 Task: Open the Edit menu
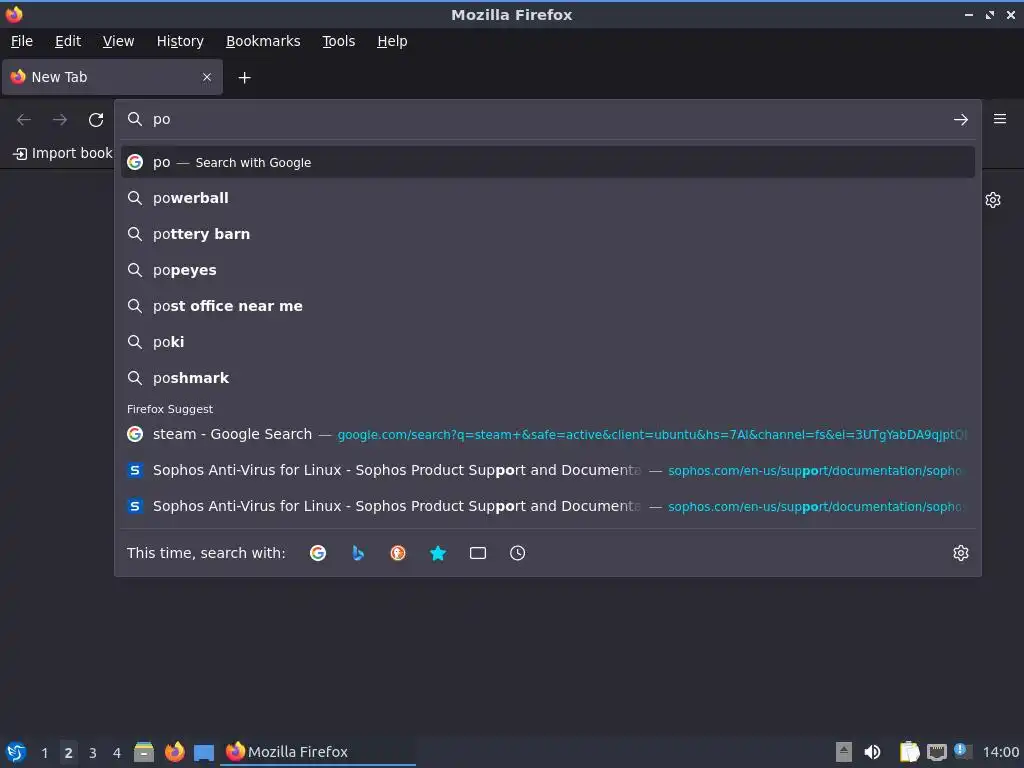(68, 41)
